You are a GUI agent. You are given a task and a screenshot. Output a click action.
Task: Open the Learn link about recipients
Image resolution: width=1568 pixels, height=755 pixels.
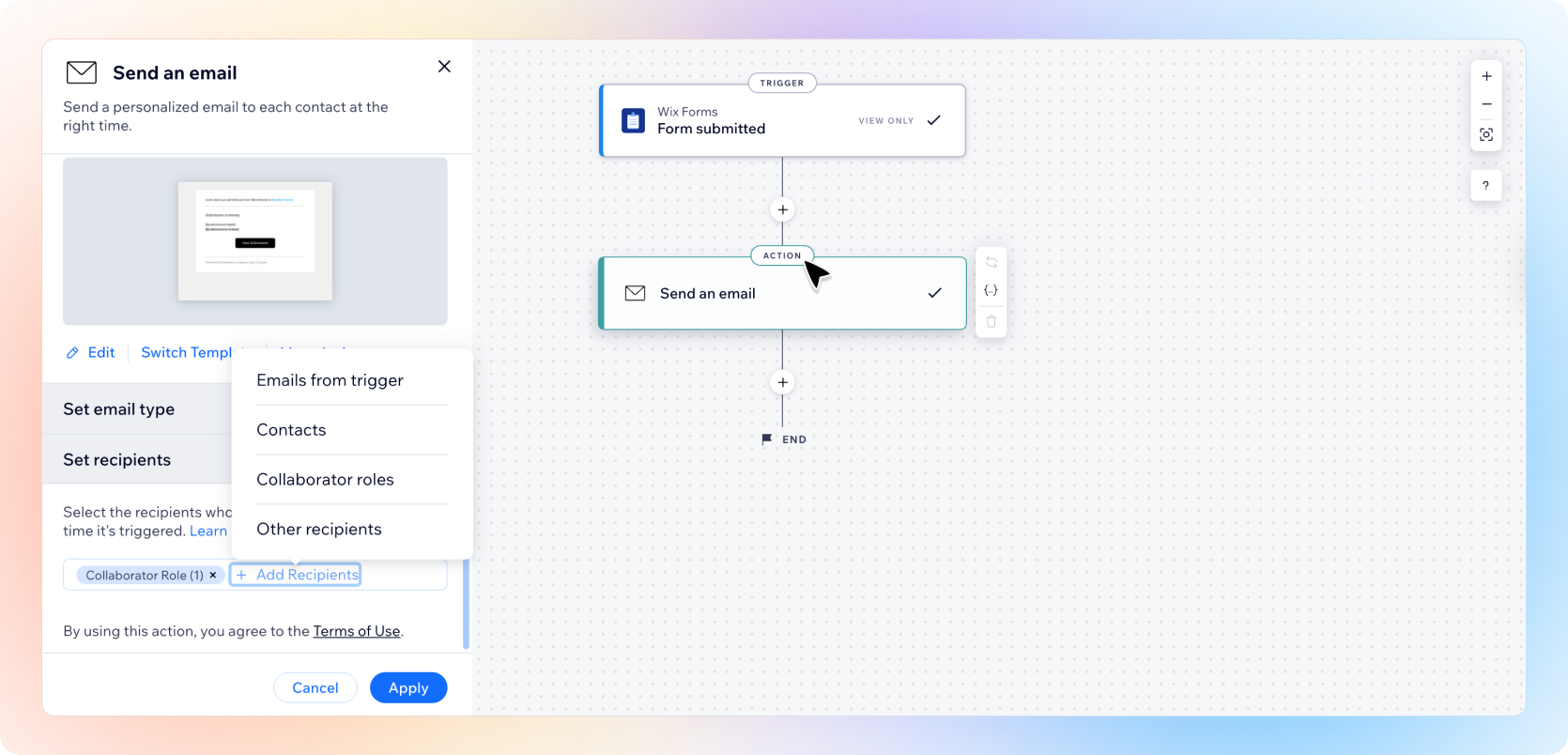[x=208, y=532]
